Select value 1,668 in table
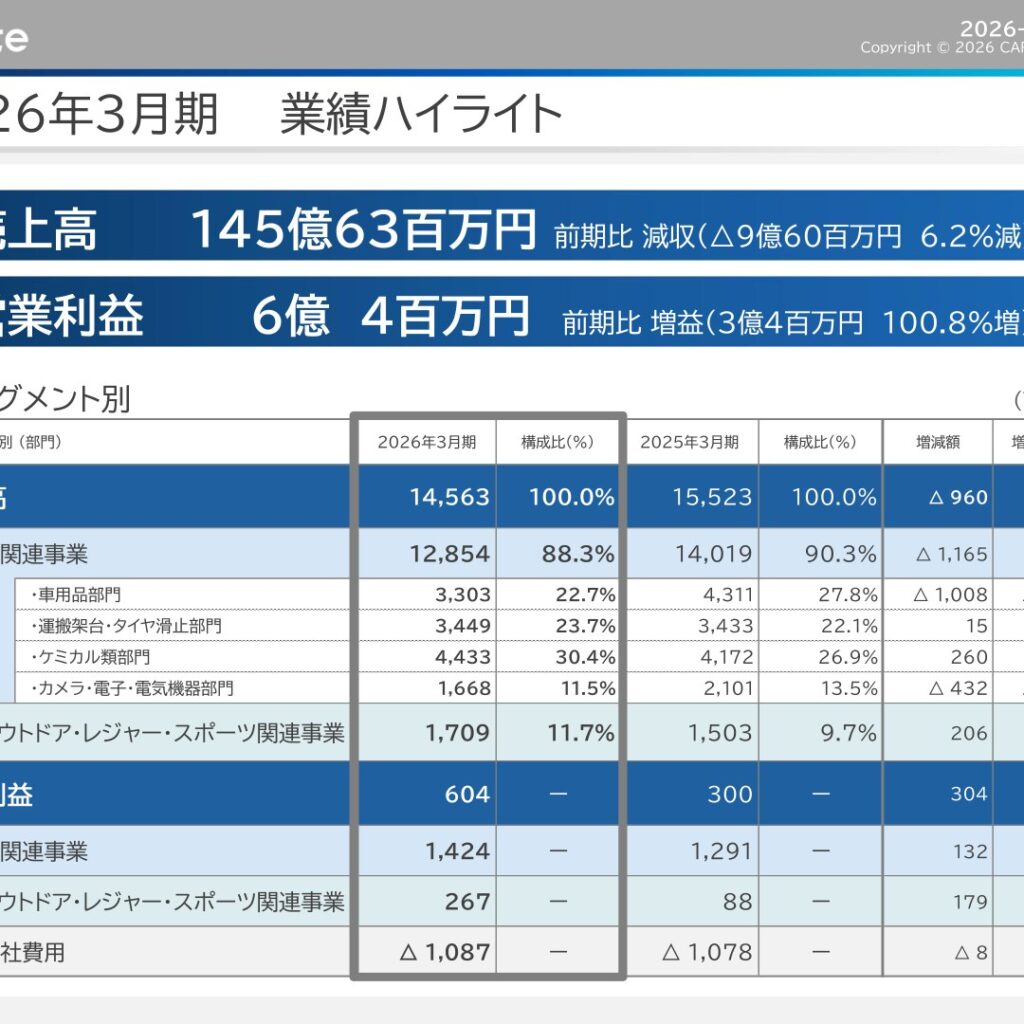The width and height of the screenshot is (1024, 1024). click(x=464, y=688)
